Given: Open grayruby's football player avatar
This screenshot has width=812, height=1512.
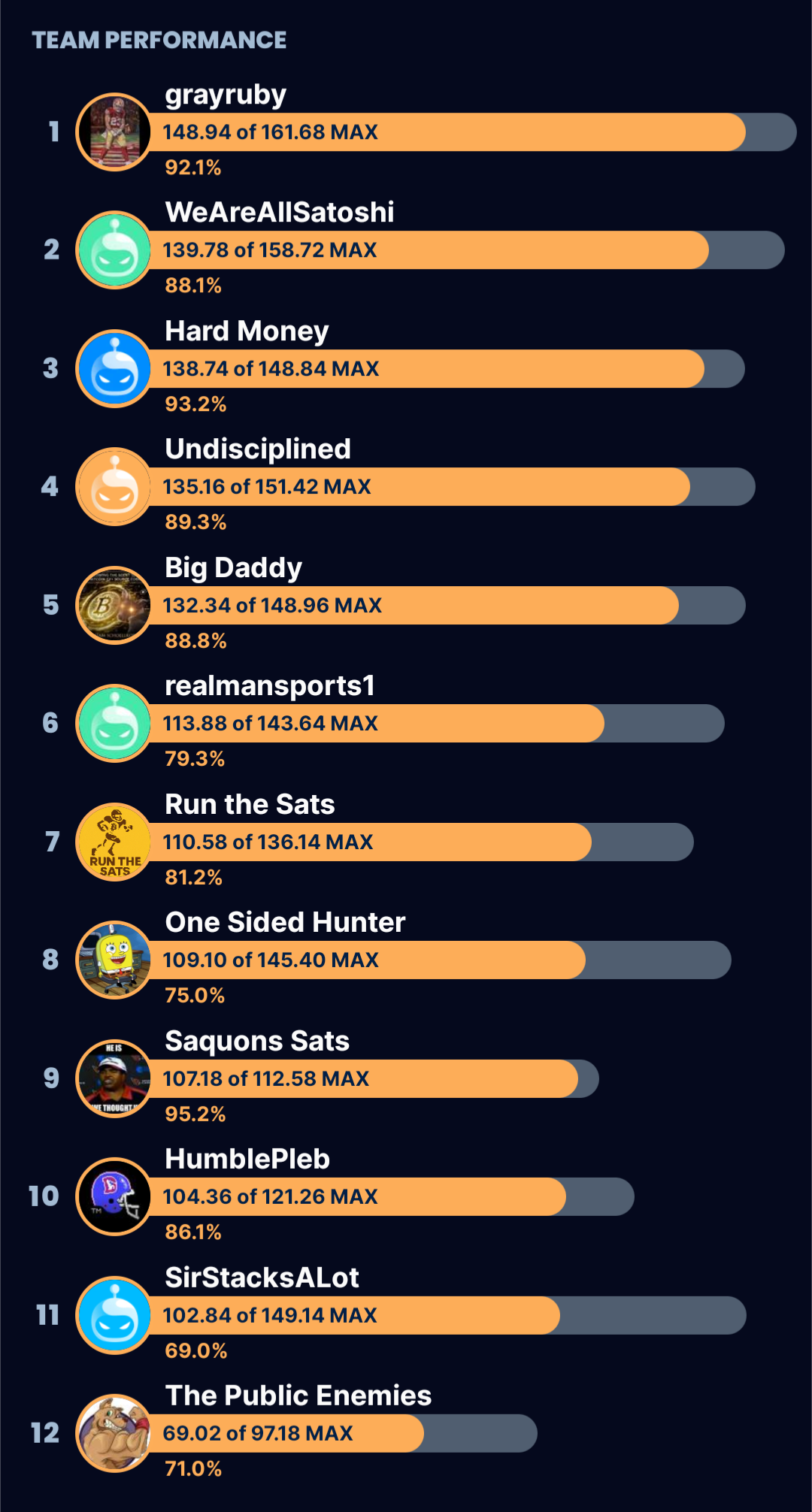Looking at the screenshot, I should (x=114, y=132).
